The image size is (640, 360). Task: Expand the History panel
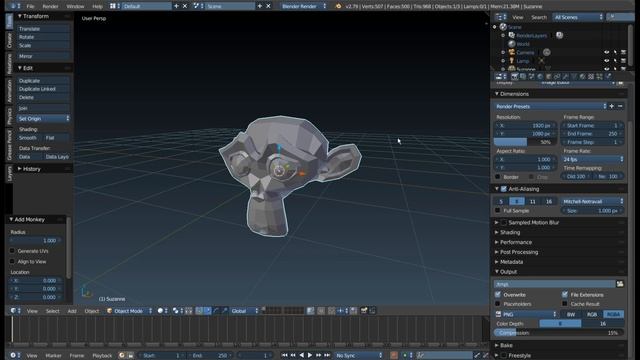click(31, 169)
